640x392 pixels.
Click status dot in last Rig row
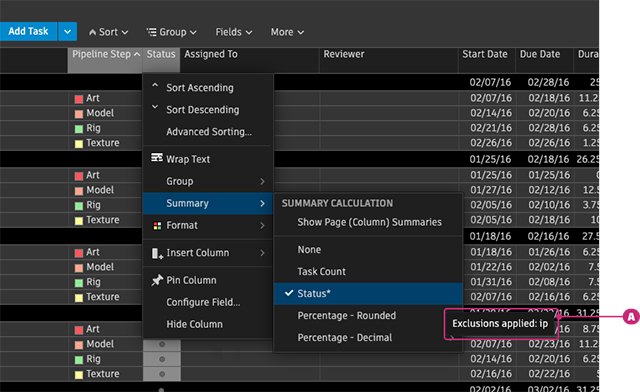162,359
